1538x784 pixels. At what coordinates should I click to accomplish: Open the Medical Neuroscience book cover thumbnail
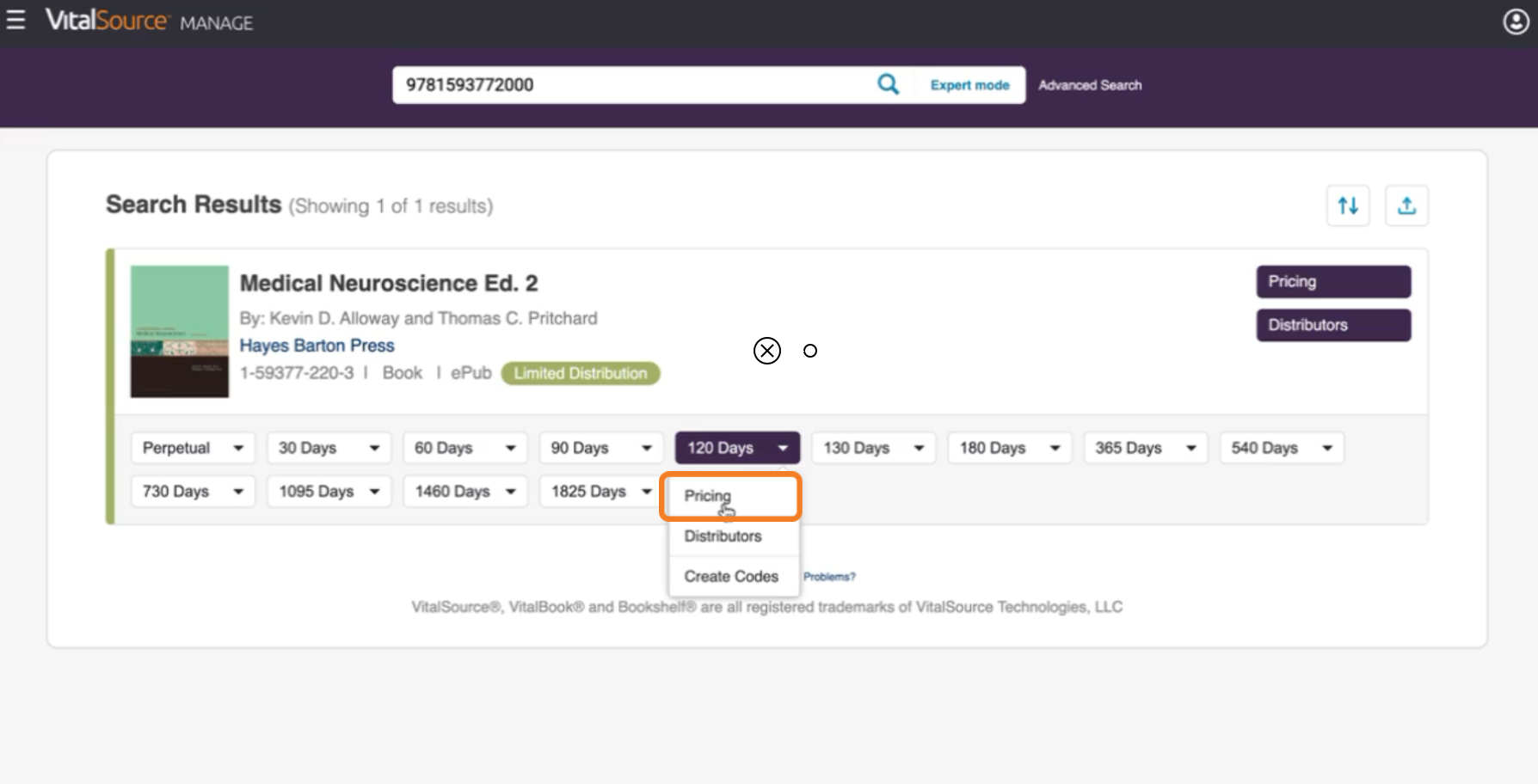180,332
